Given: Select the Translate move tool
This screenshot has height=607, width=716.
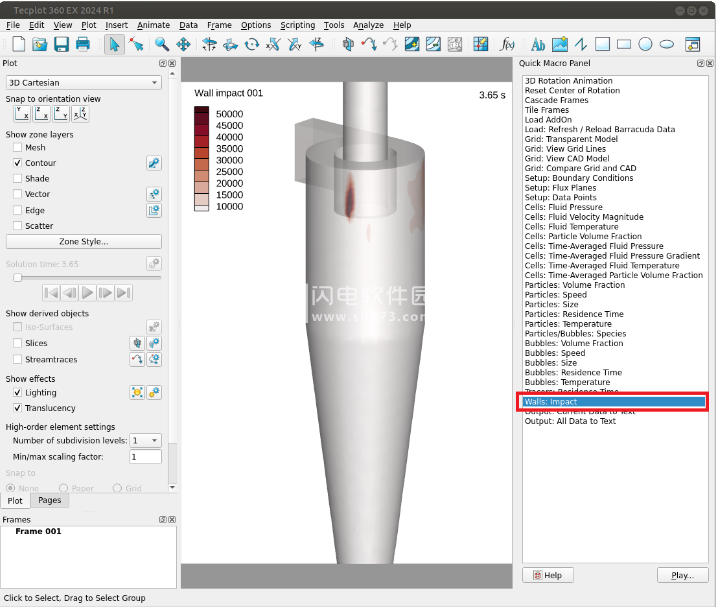Looking at the screenshot, I should click(183, 44).
